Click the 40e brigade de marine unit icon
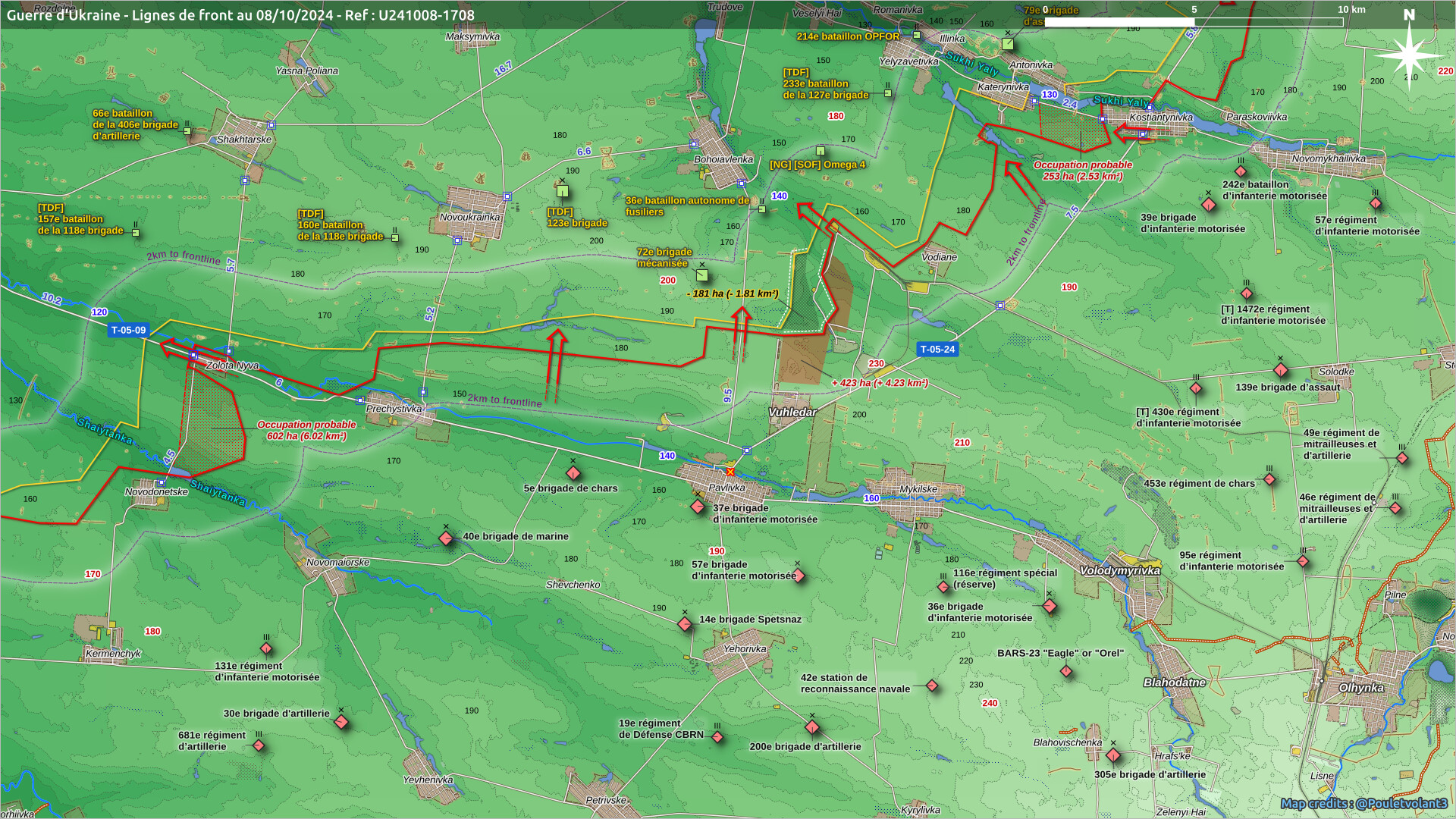 click(x=446, y=538)
